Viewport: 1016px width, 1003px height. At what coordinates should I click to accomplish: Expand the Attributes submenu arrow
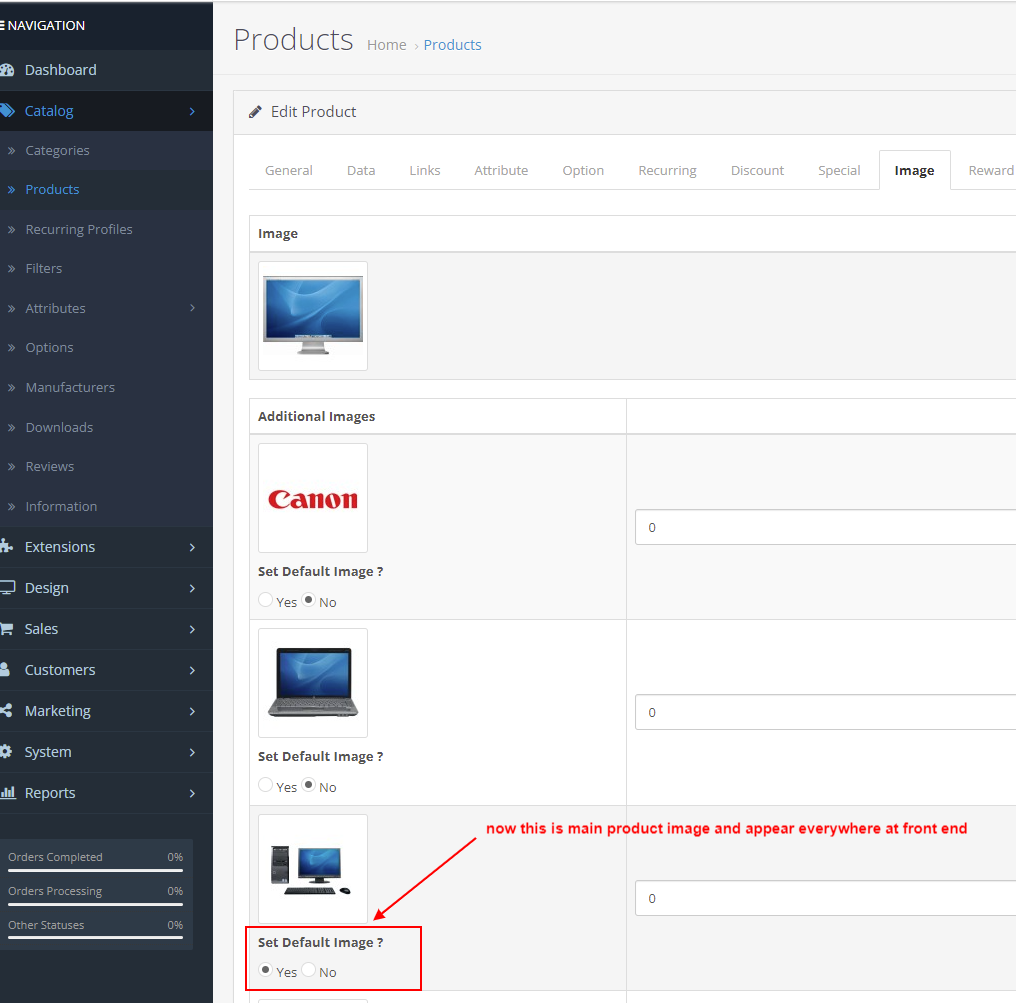192,308
